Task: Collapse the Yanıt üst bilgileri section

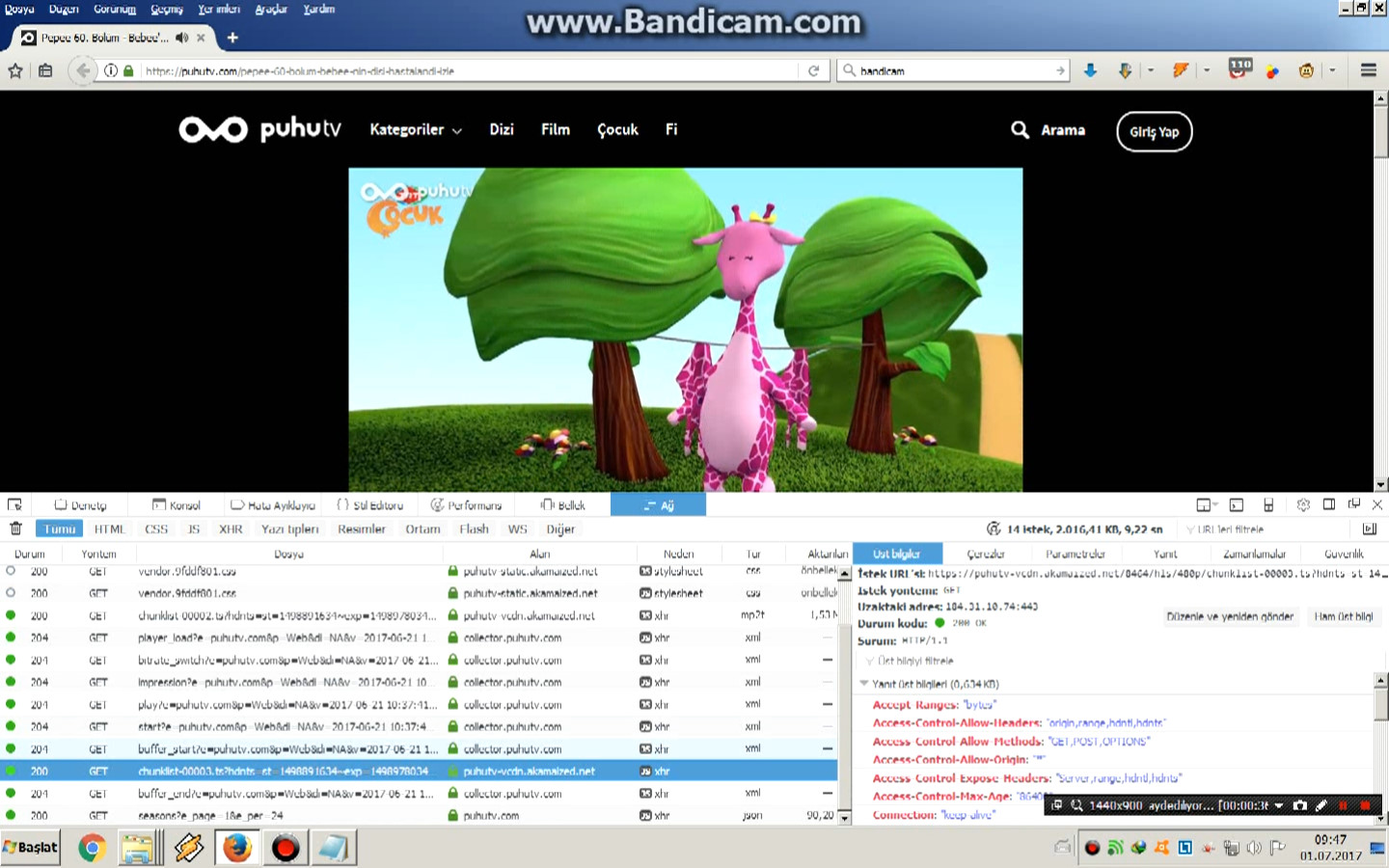Action: pyautogui.click(x=864, y=683)
